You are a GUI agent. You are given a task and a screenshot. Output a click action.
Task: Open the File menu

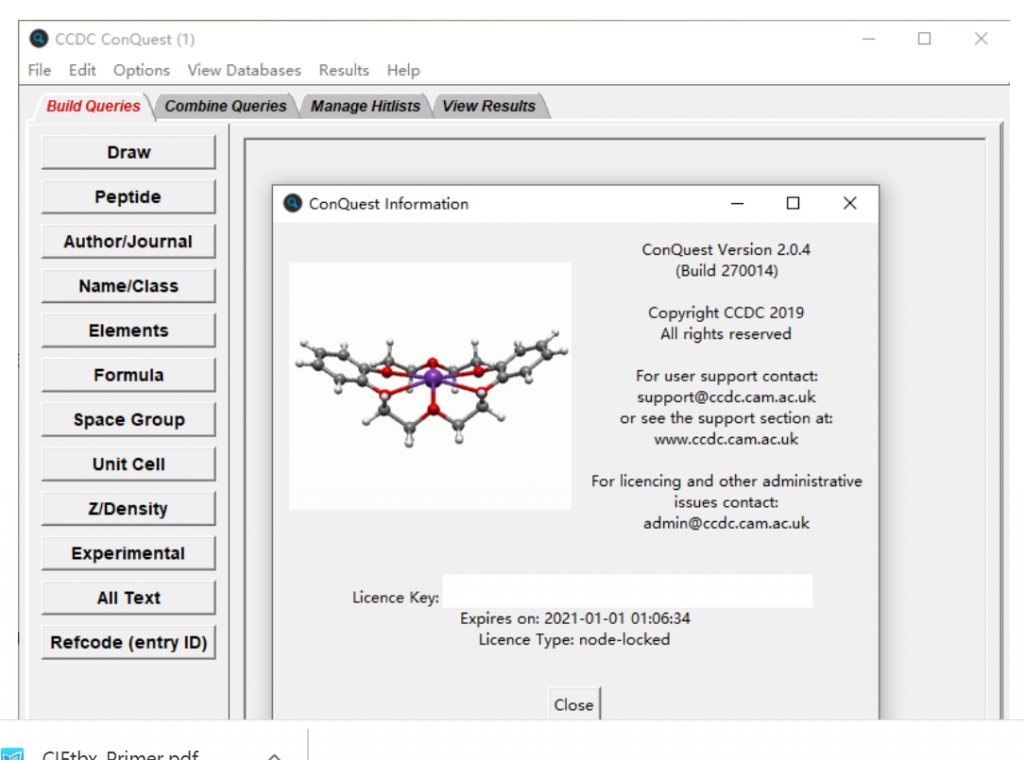[39, 70]
